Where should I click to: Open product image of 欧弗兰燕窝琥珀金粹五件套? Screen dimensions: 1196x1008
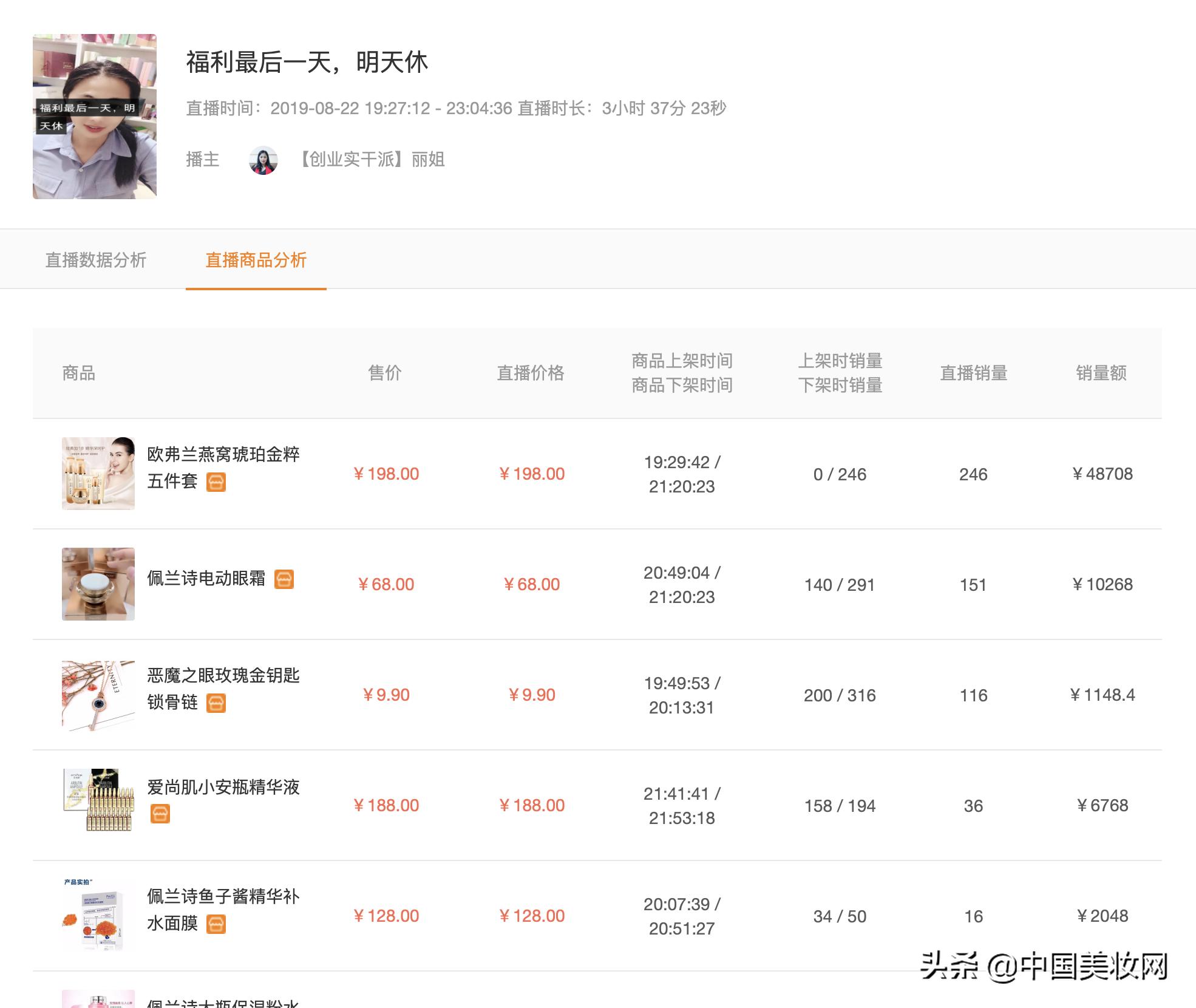click(98, 474)
